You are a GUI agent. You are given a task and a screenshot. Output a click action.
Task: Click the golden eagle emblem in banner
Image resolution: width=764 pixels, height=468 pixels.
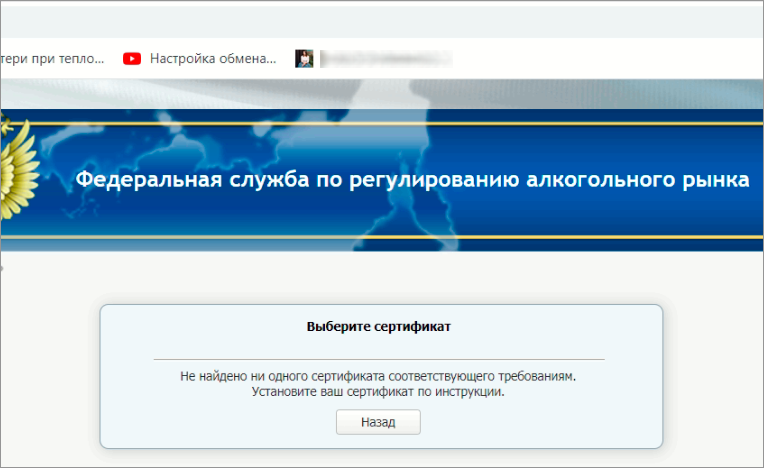pyautogui.click(x=19, y=166)
